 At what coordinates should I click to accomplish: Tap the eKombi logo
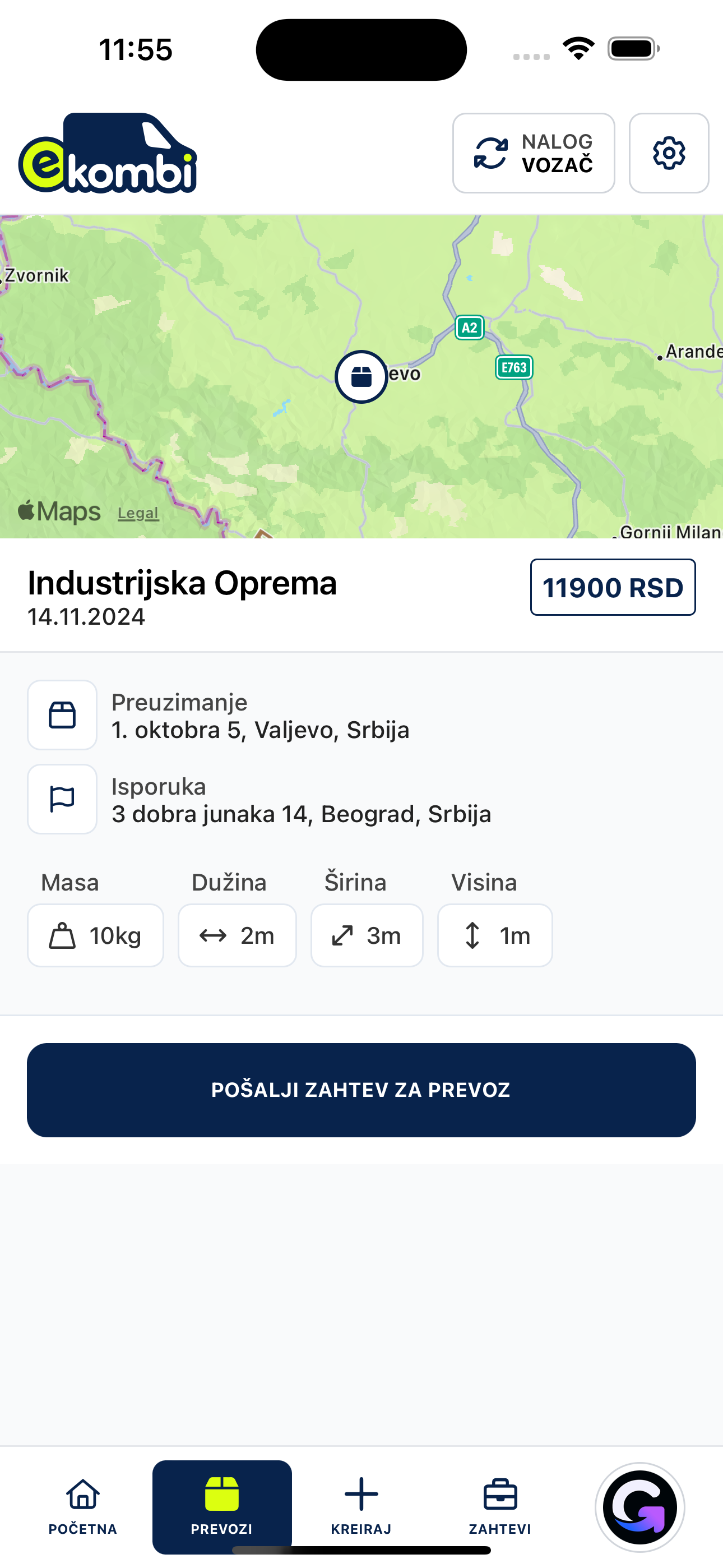click(108, 153)
